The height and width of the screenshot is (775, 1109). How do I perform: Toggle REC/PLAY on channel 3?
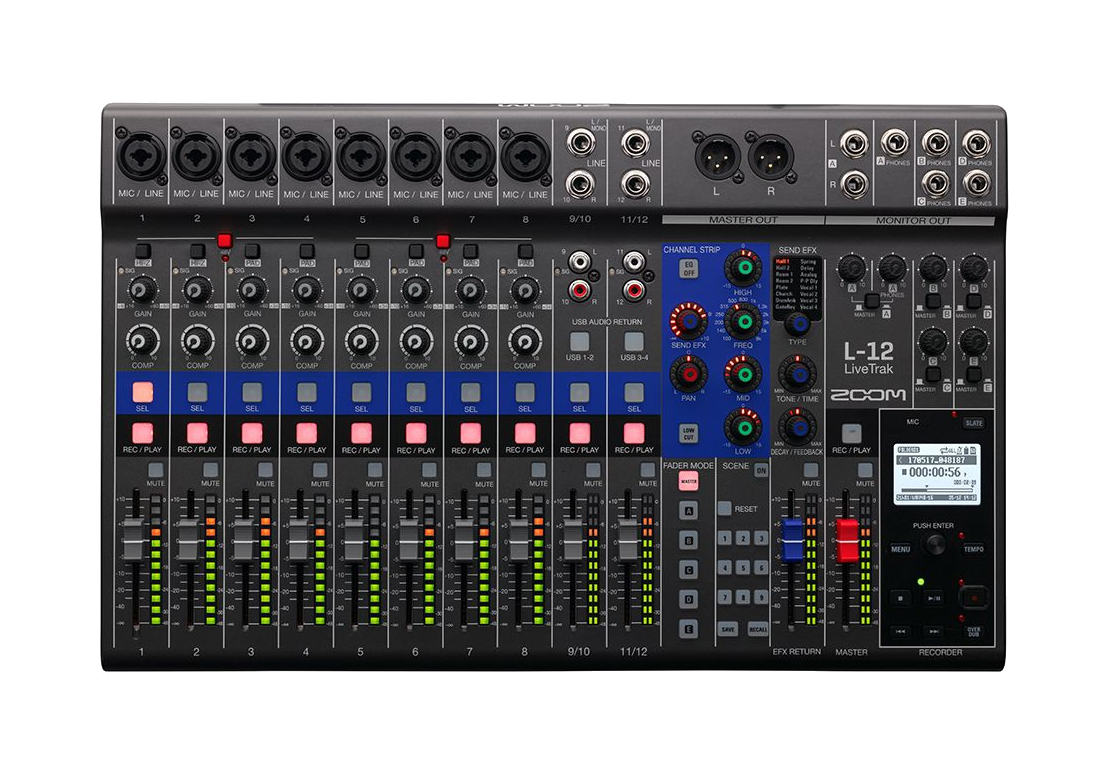click(x=252, y=433)
